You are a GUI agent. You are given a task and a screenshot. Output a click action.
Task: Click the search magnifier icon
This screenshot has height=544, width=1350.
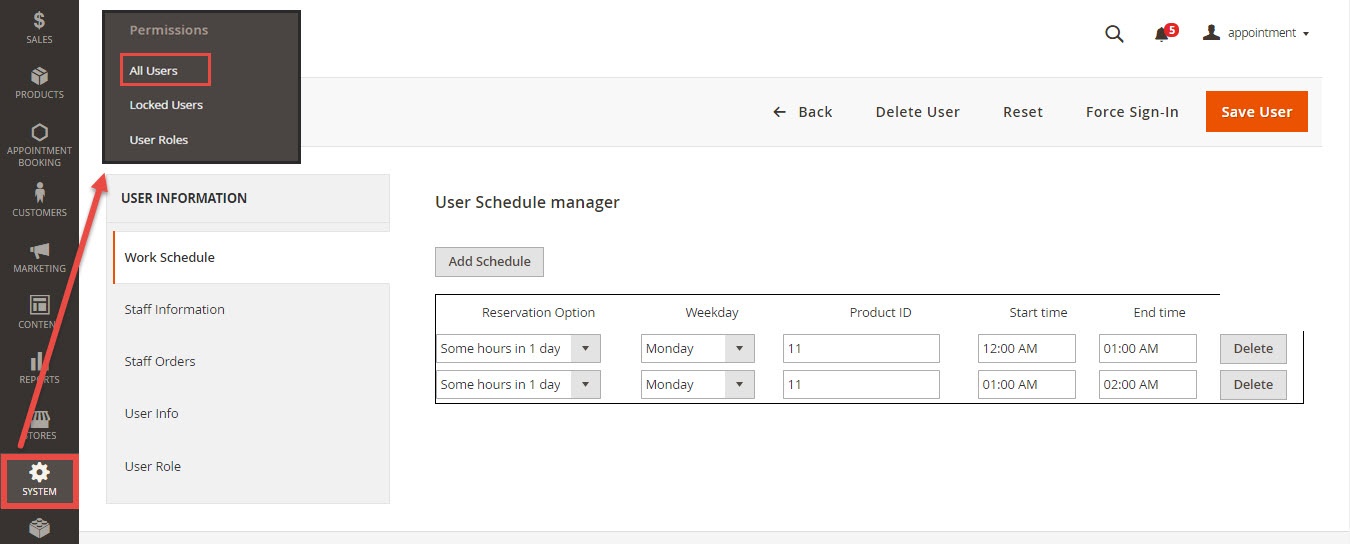pos(1114,34)
